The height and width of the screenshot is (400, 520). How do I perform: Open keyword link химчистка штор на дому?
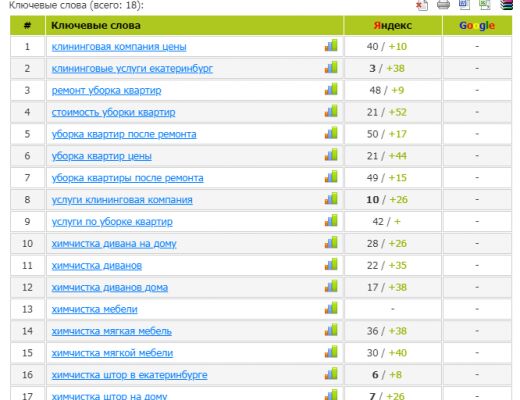click(x=109, y=396)
